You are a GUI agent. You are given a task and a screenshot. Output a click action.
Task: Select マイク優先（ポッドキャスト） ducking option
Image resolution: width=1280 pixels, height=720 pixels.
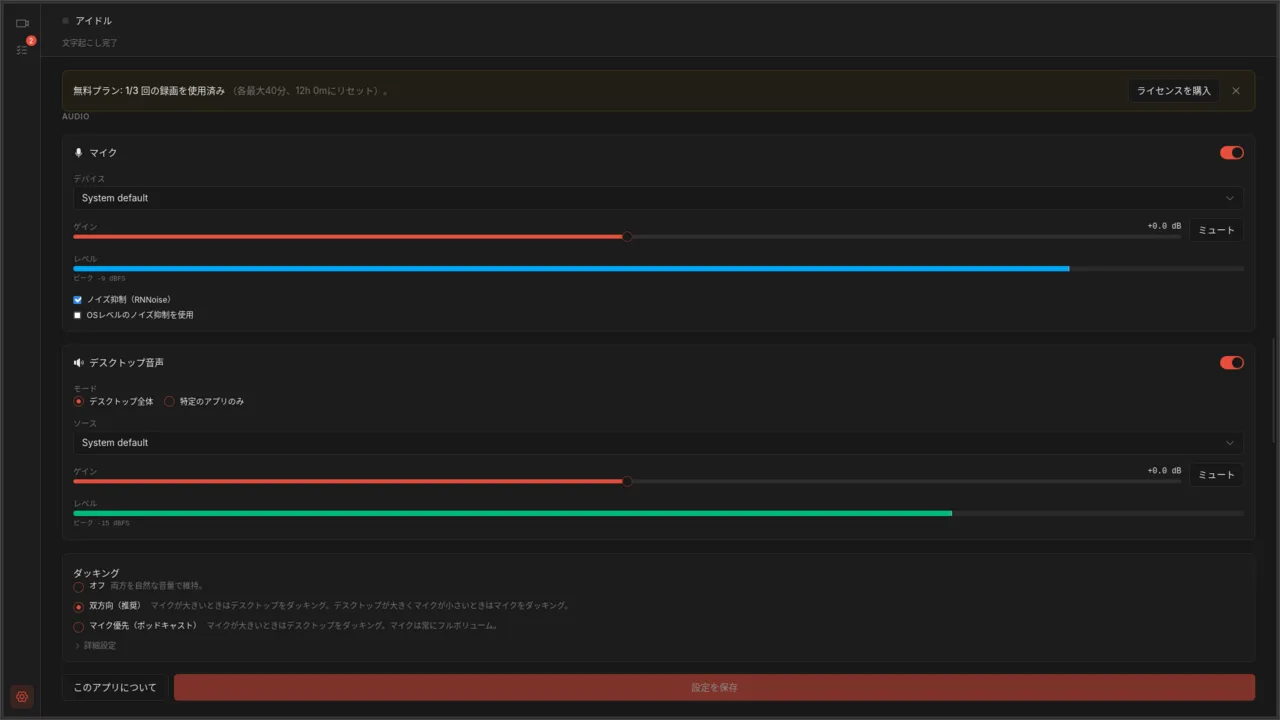point(79,627)
